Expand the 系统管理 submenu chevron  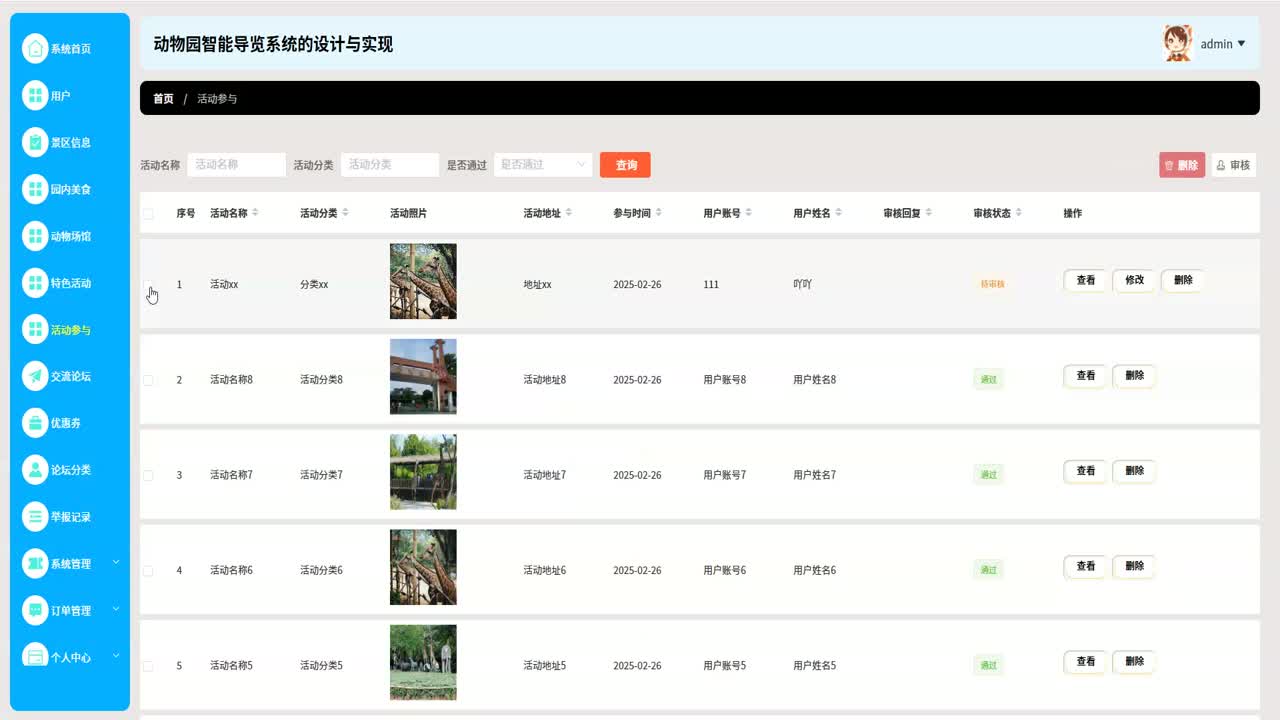[115, 562]
